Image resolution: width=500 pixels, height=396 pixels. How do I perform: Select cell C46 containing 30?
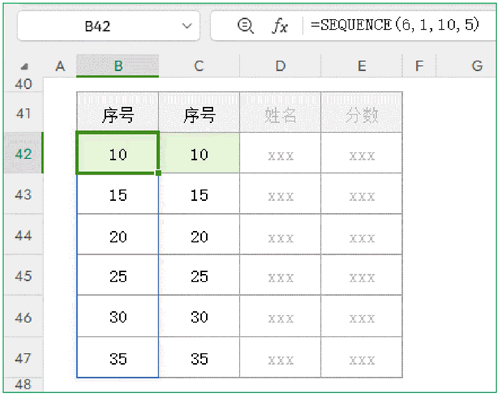click(x=199, y=316)
